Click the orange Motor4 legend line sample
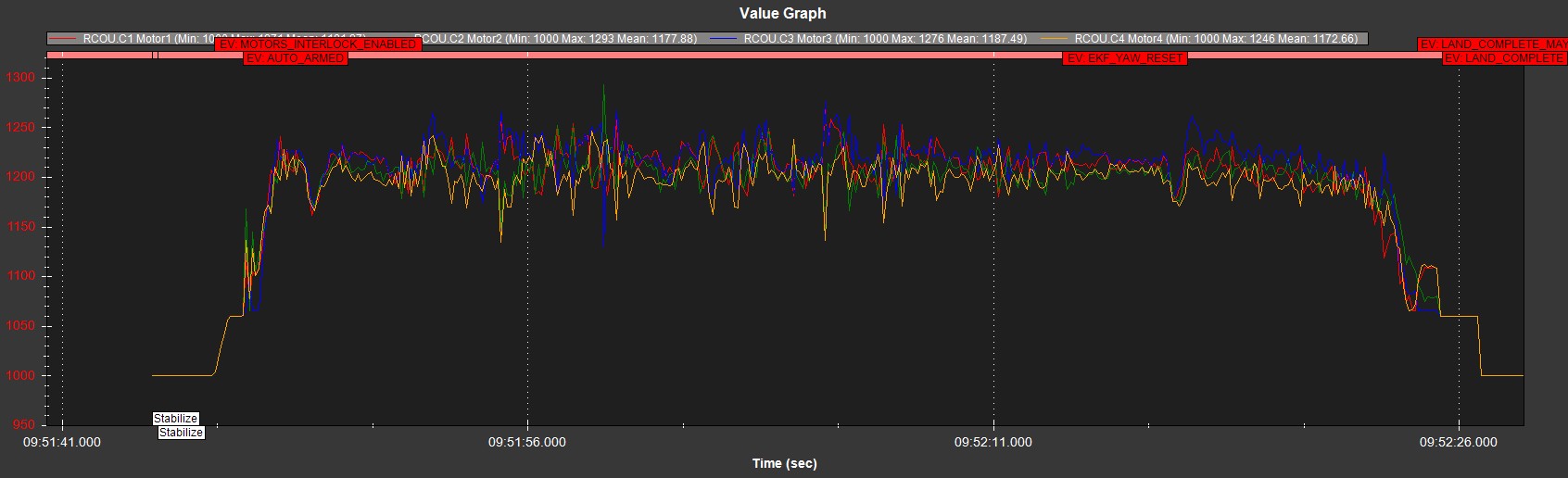 pyautogui.click(x=1056, y=39)
